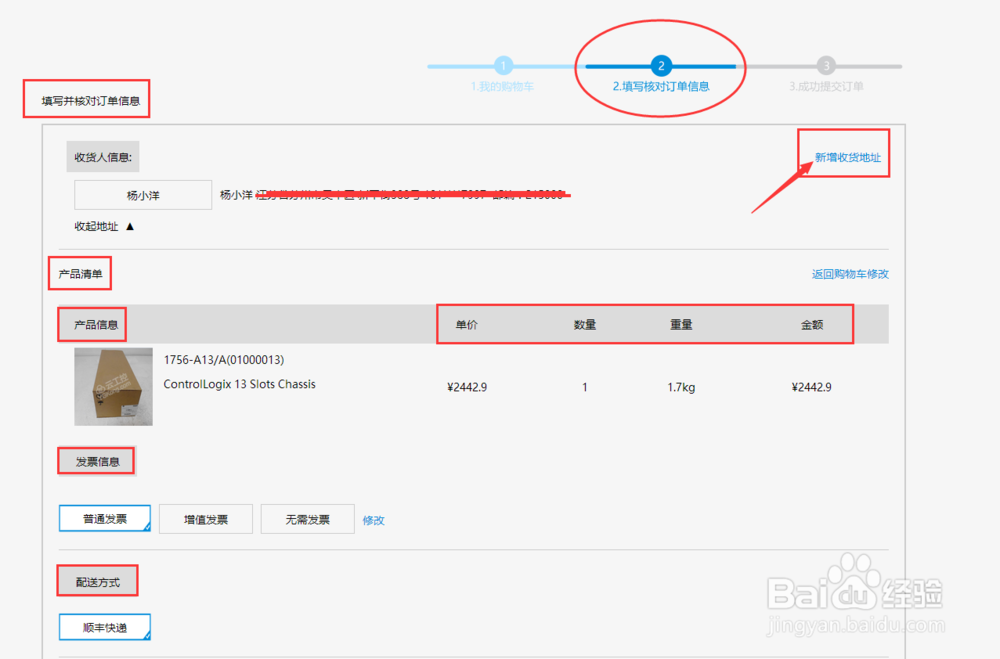Click the 收货人信息 section label
Image resolution: width=1000 pixels, height=659 pixels.
coord(103,157)
